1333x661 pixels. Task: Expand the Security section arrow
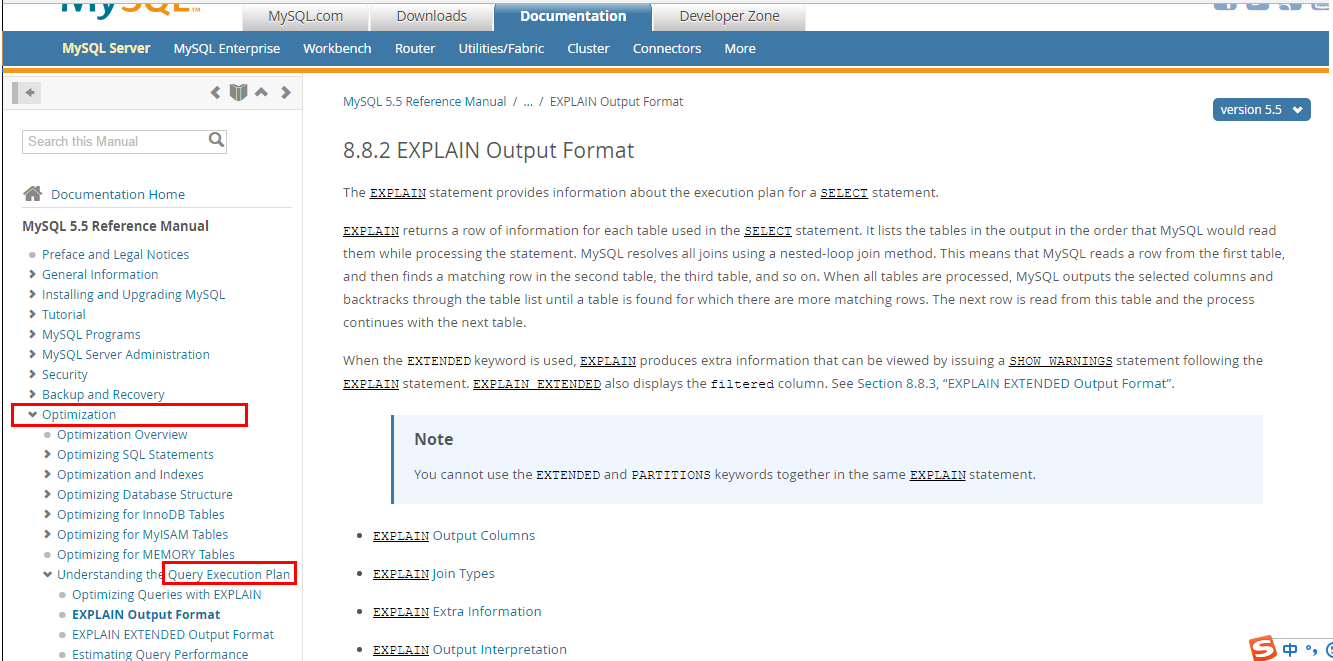(33, 374)
